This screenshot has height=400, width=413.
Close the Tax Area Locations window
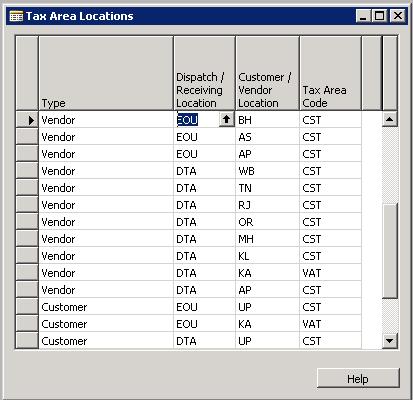397,16
